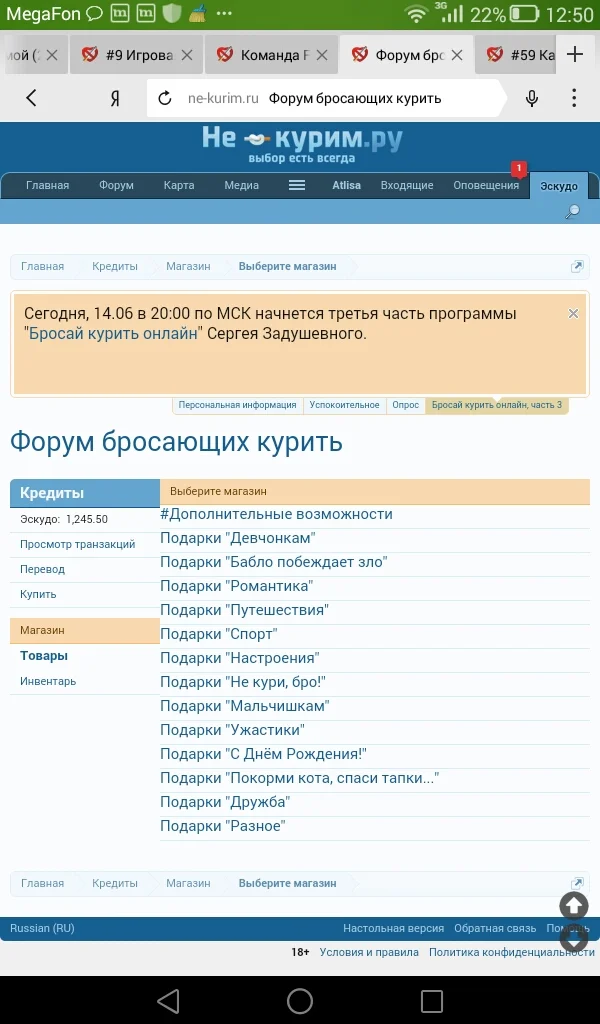Image resolution: width=600 pixels, height=1024 pixels.
Task: Open the 'Бросай курить онлайн' link in notice
Action: 114,334
